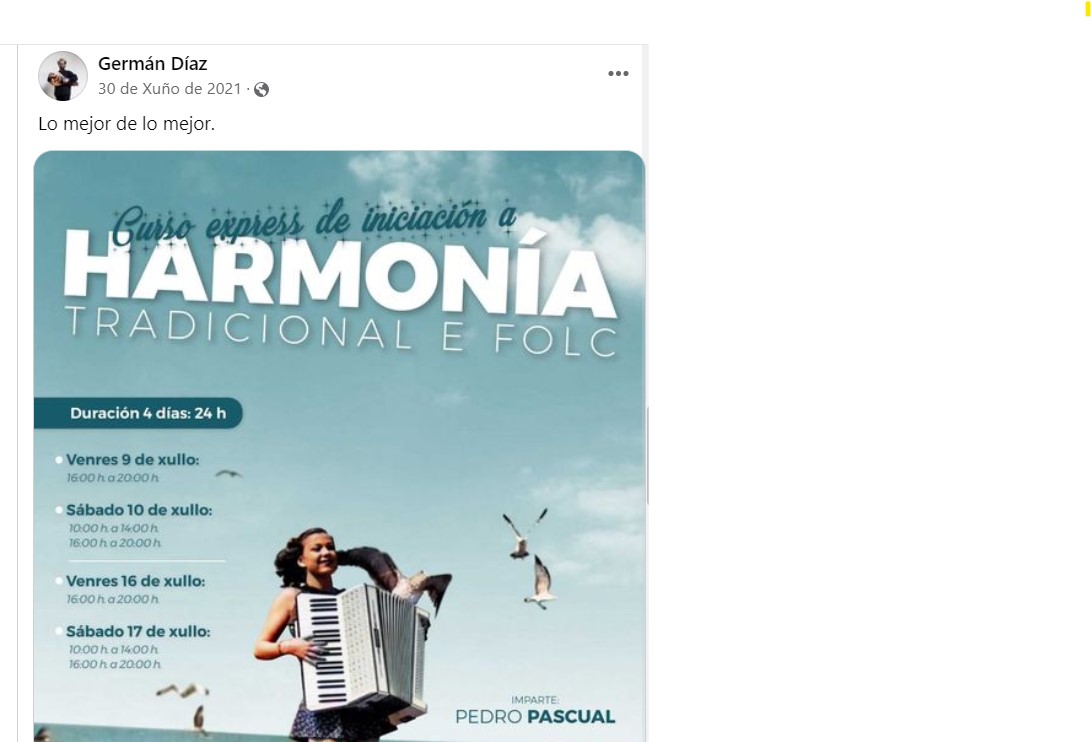The width and height of the screenshot is (1091, 742).
Task: Open Germán Díaz's round profile avatar
Action: click(63, 76)
